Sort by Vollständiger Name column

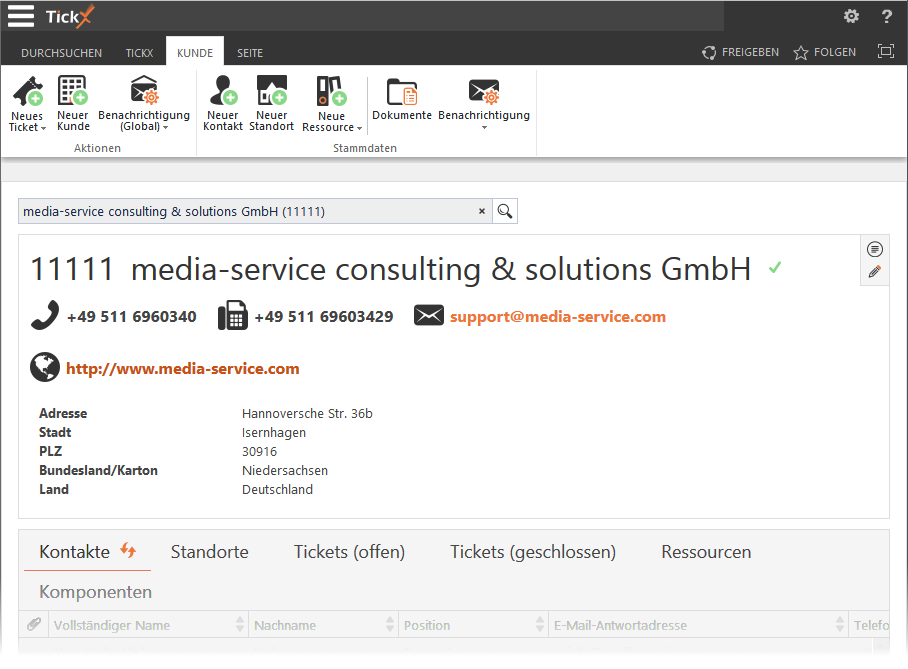click(x=148, y=625)
